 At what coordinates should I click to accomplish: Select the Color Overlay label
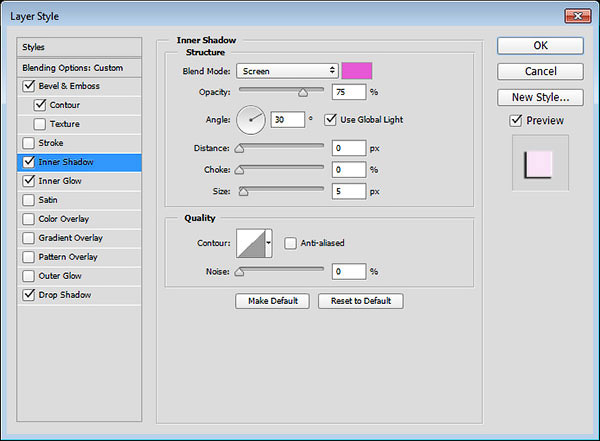pyautogui.click(x=64, y=219)
